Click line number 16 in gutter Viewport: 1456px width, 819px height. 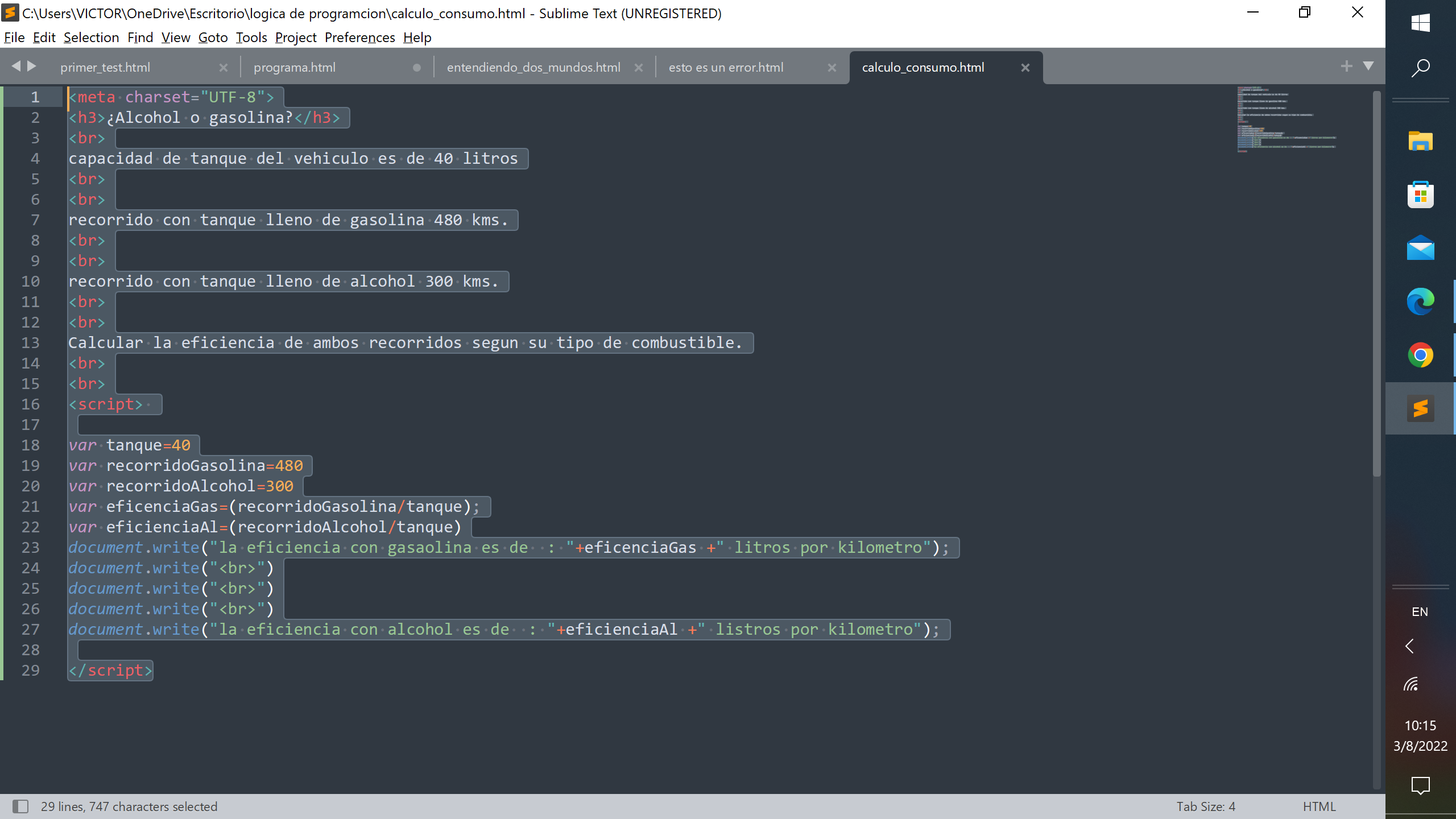31,404
